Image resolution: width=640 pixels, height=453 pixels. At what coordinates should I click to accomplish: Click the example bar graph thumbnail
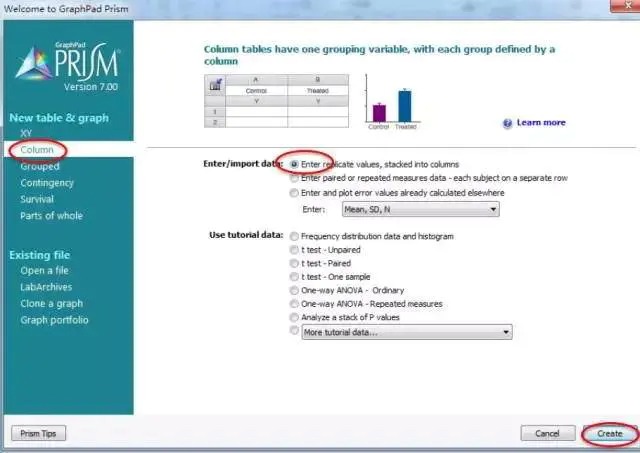point(392,102)
